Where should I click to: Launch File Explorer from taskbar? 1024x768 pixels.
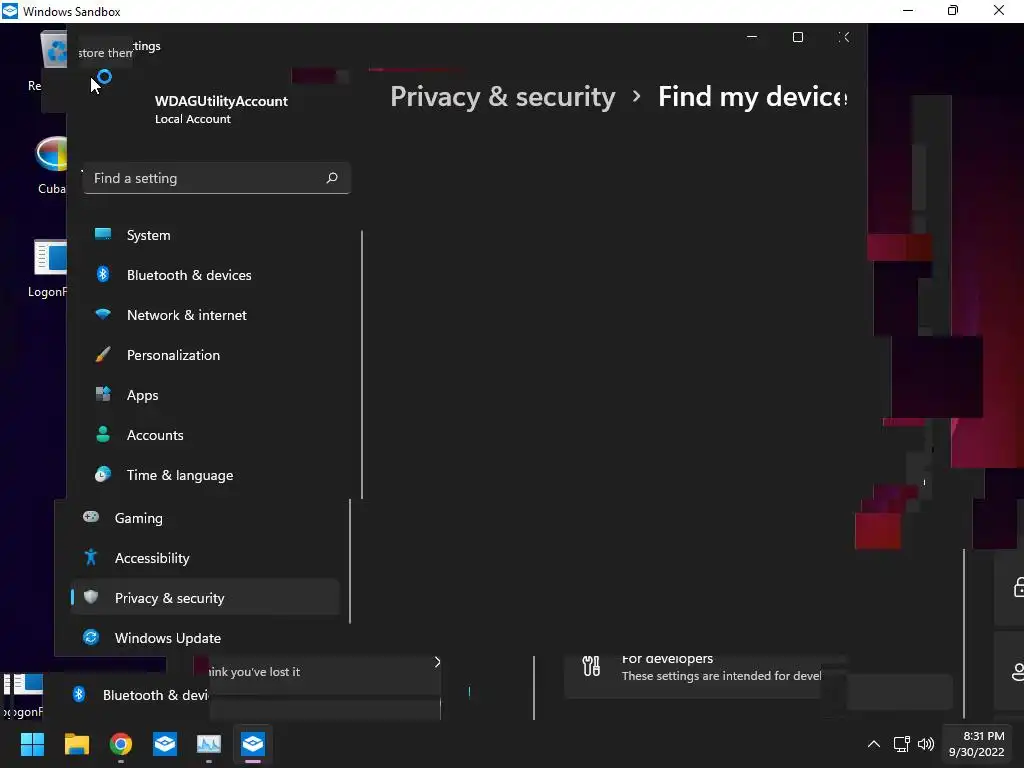pos(76,744)
